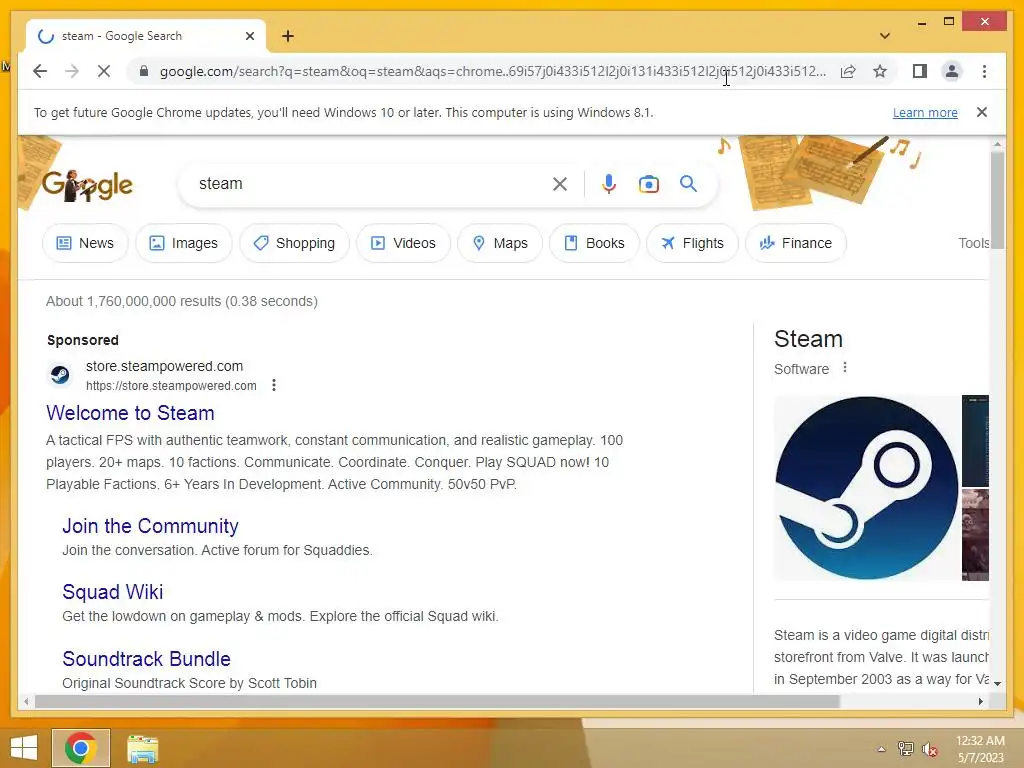Image resolution: width=1024 pixels, height=768 pixels.
Task: Open a new tab
Action: click(x=288, y=36)
